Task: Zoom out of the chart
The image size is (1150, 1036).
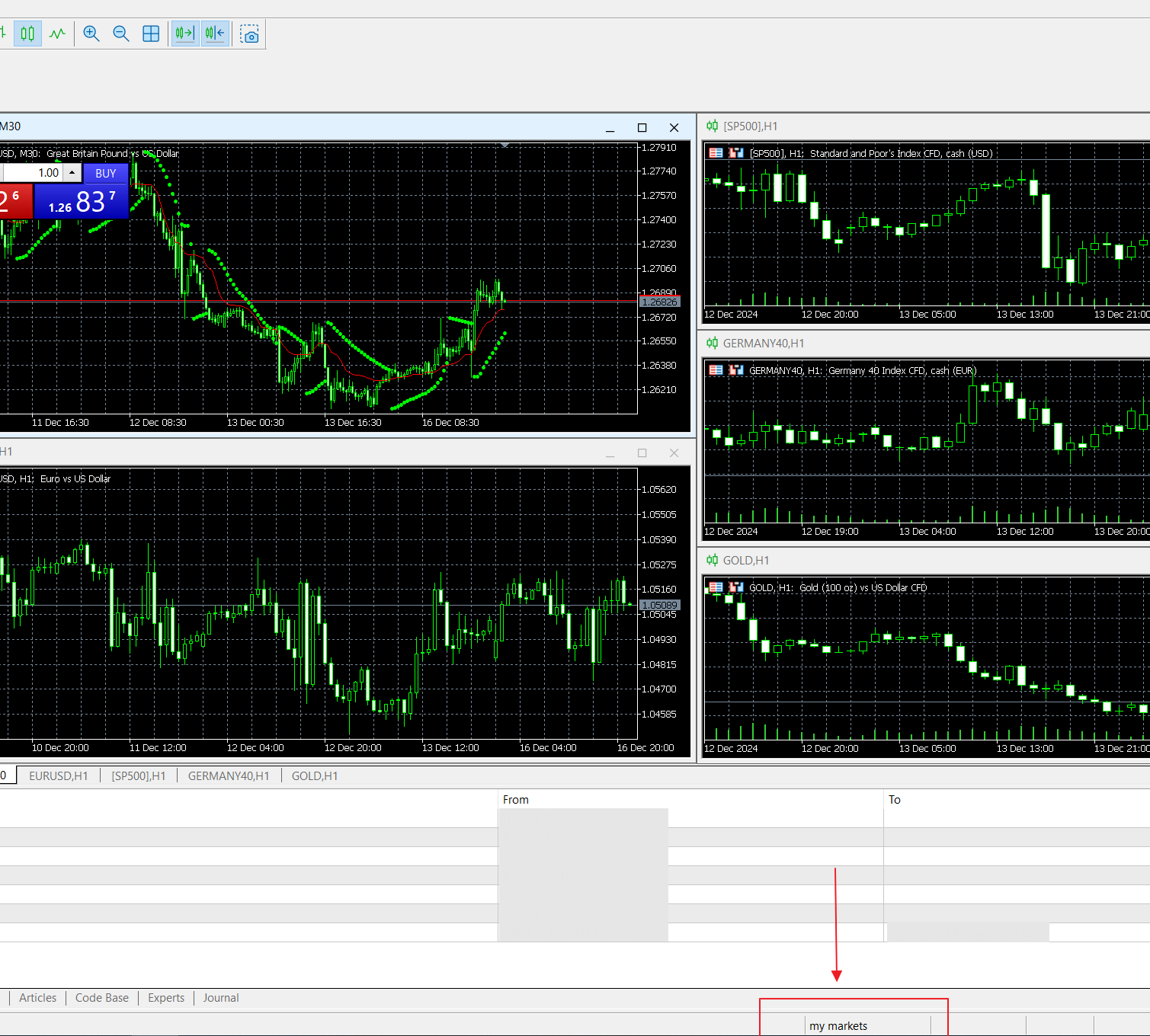Action: 121,34
